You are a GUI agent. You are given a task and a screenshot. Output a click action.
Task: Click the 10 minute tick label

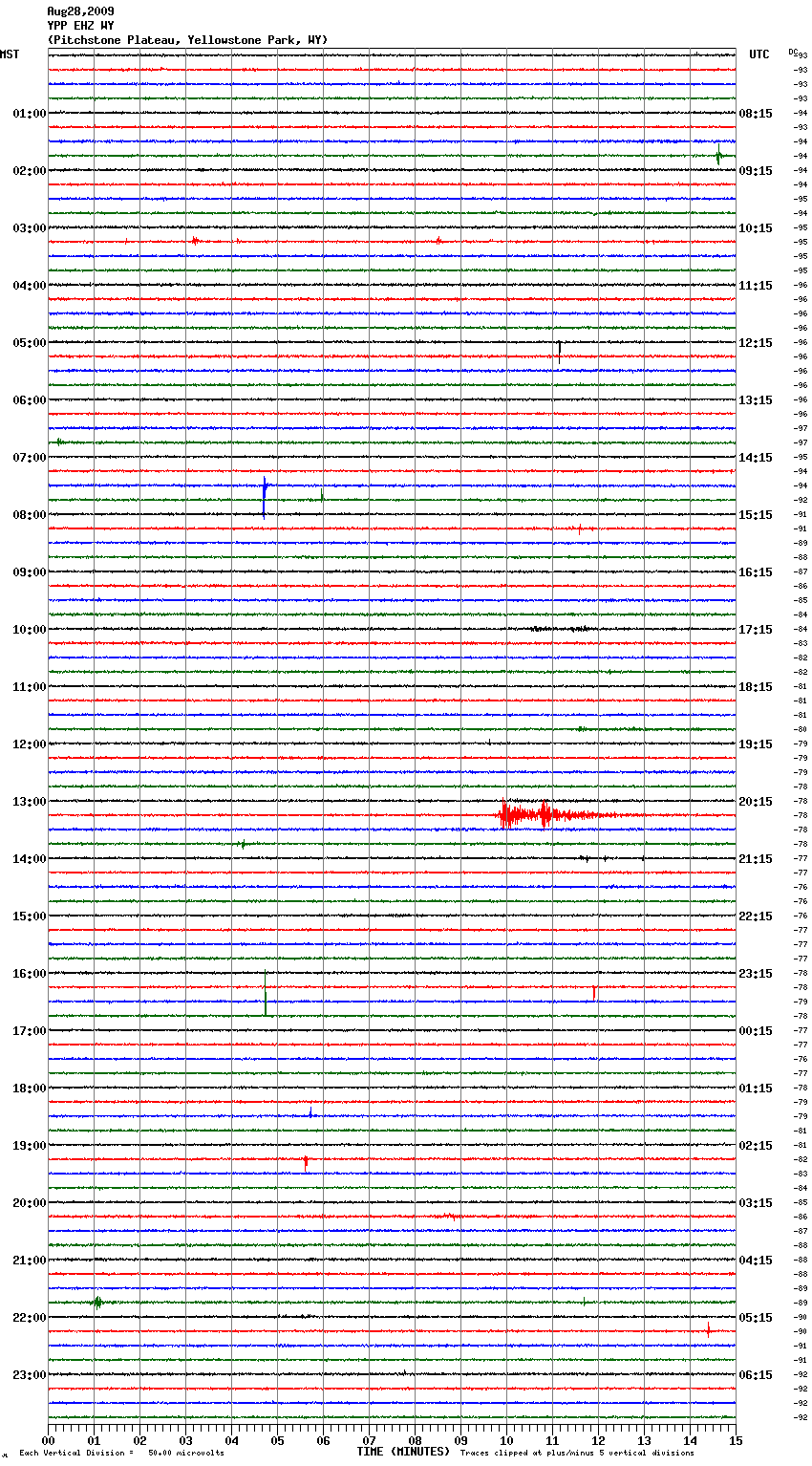coord(506,1440)
